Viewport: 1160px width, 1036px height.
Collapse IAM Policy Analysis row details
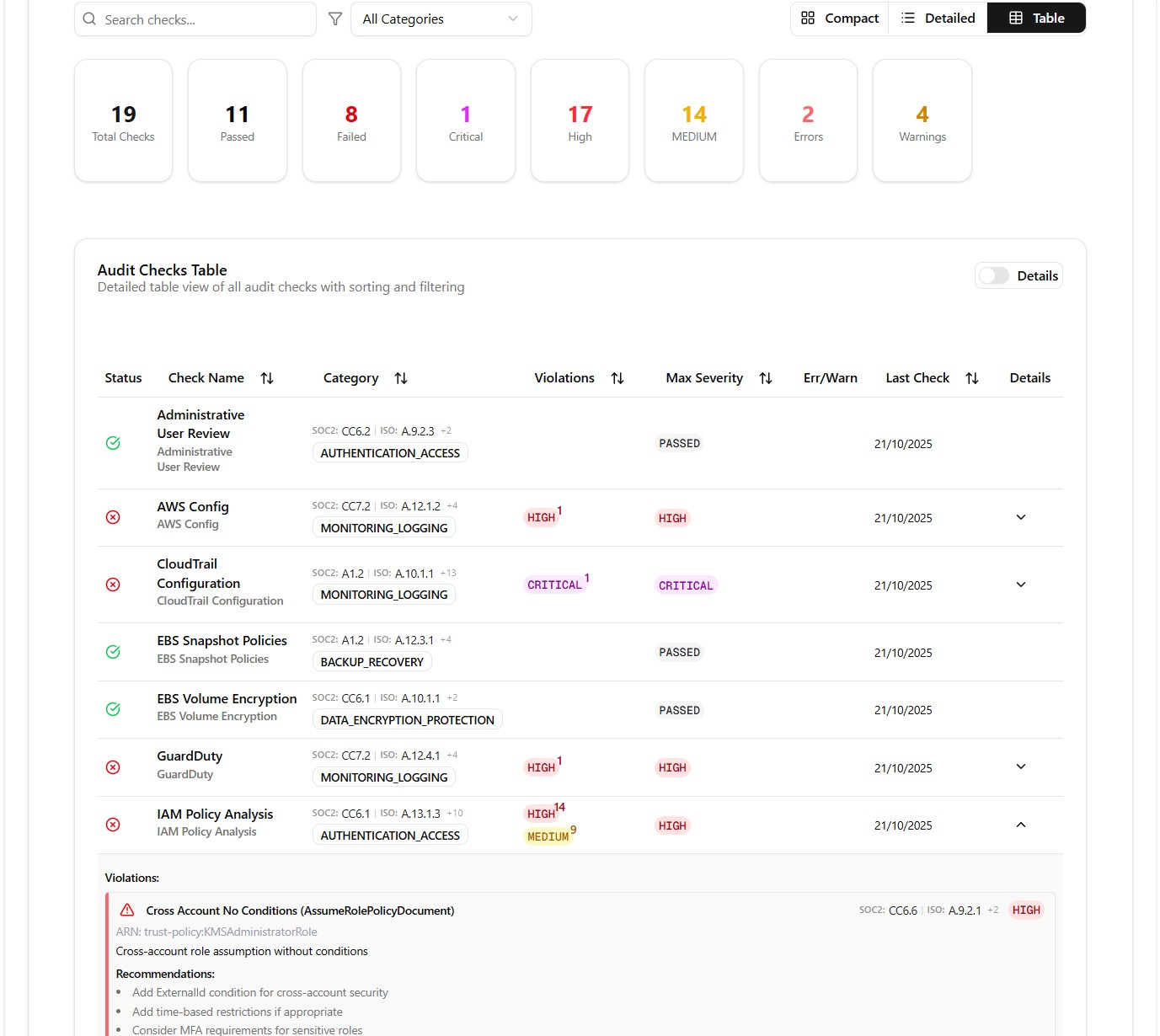click(1021, 825)
